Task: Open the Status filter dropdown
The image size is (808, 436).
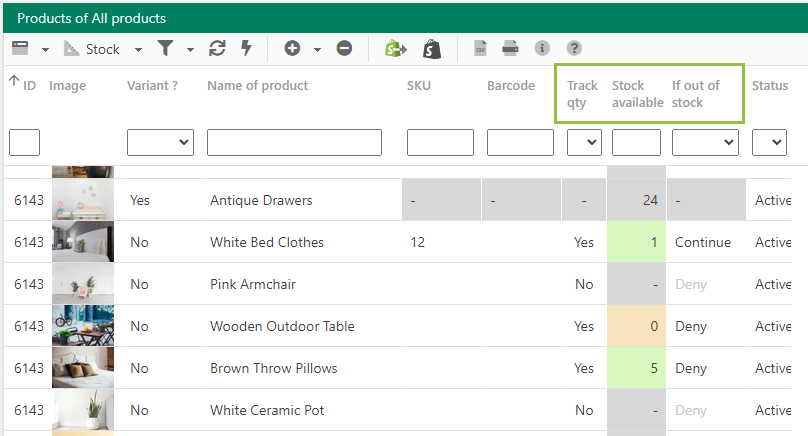Action: (769, 142)
